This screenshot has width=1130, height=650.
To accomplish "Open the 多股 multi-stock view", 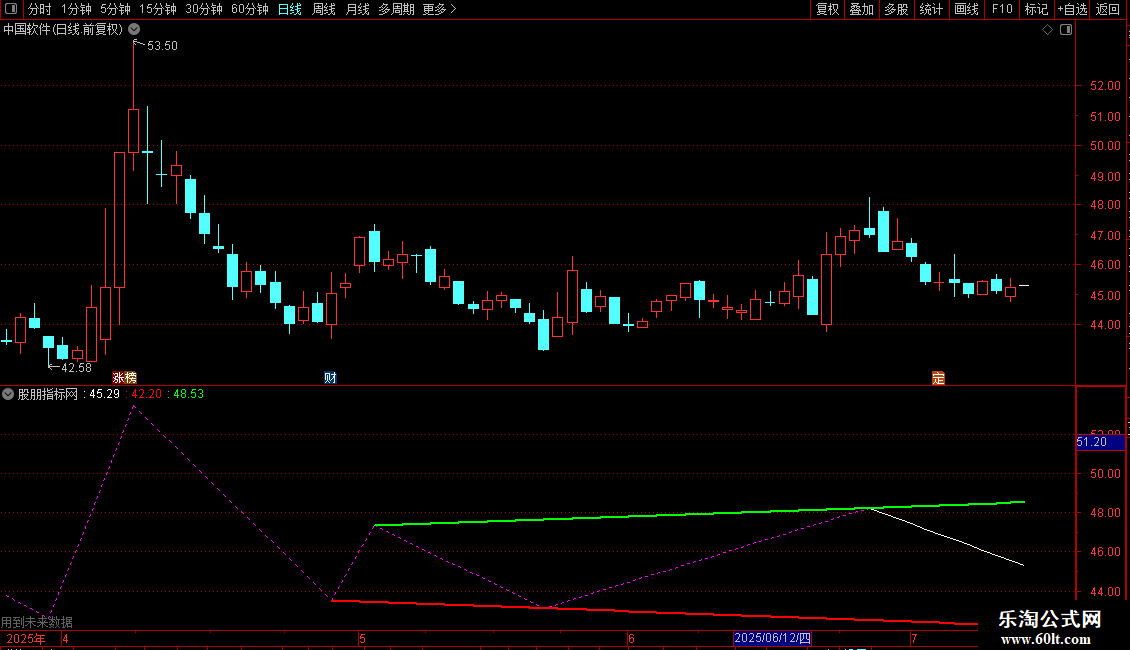I will pyautogui.click(x=896, y=9).
